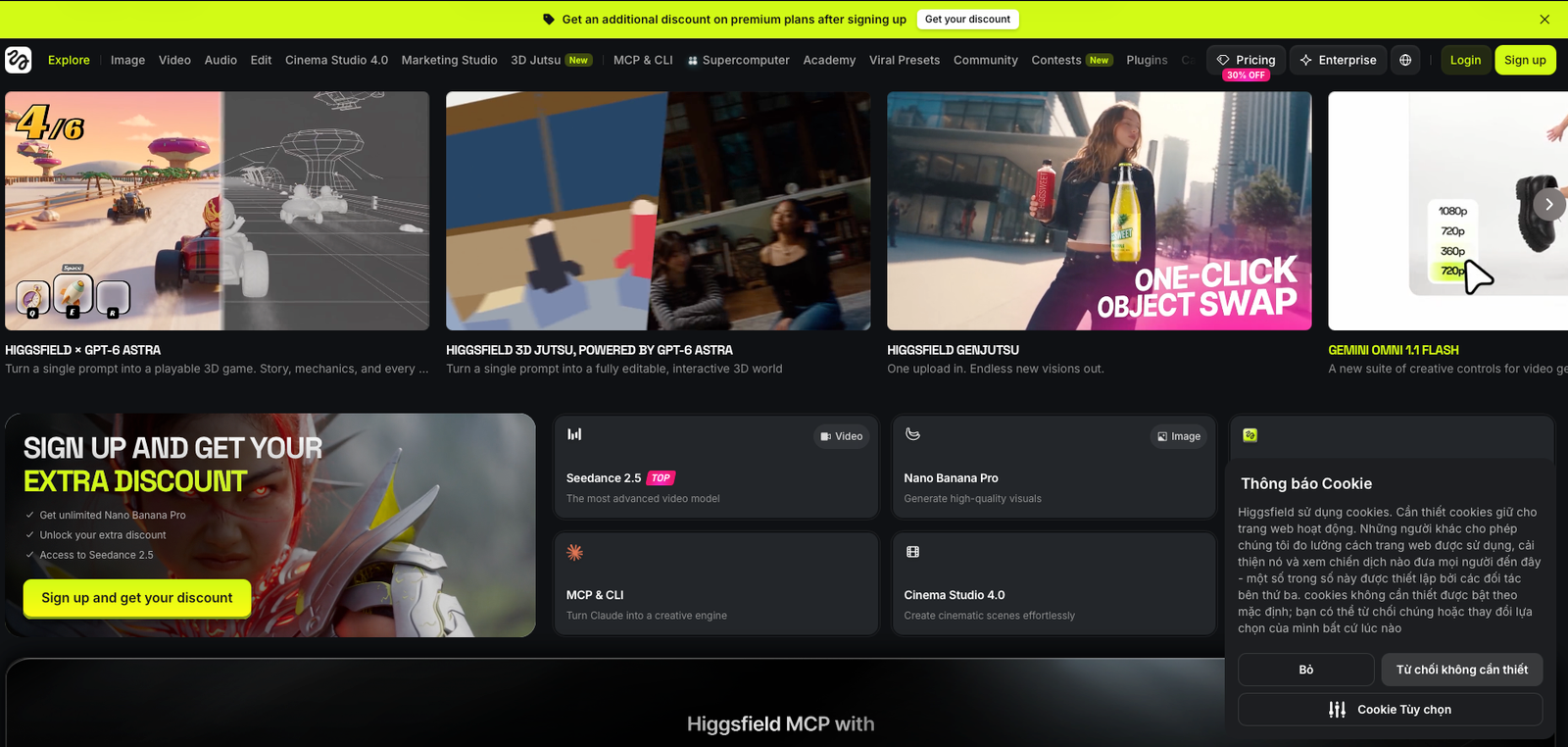Click the Video tag on Seedance card
Image resolution: width=1568 pixels, height=747 pixels.
[842, 436]
